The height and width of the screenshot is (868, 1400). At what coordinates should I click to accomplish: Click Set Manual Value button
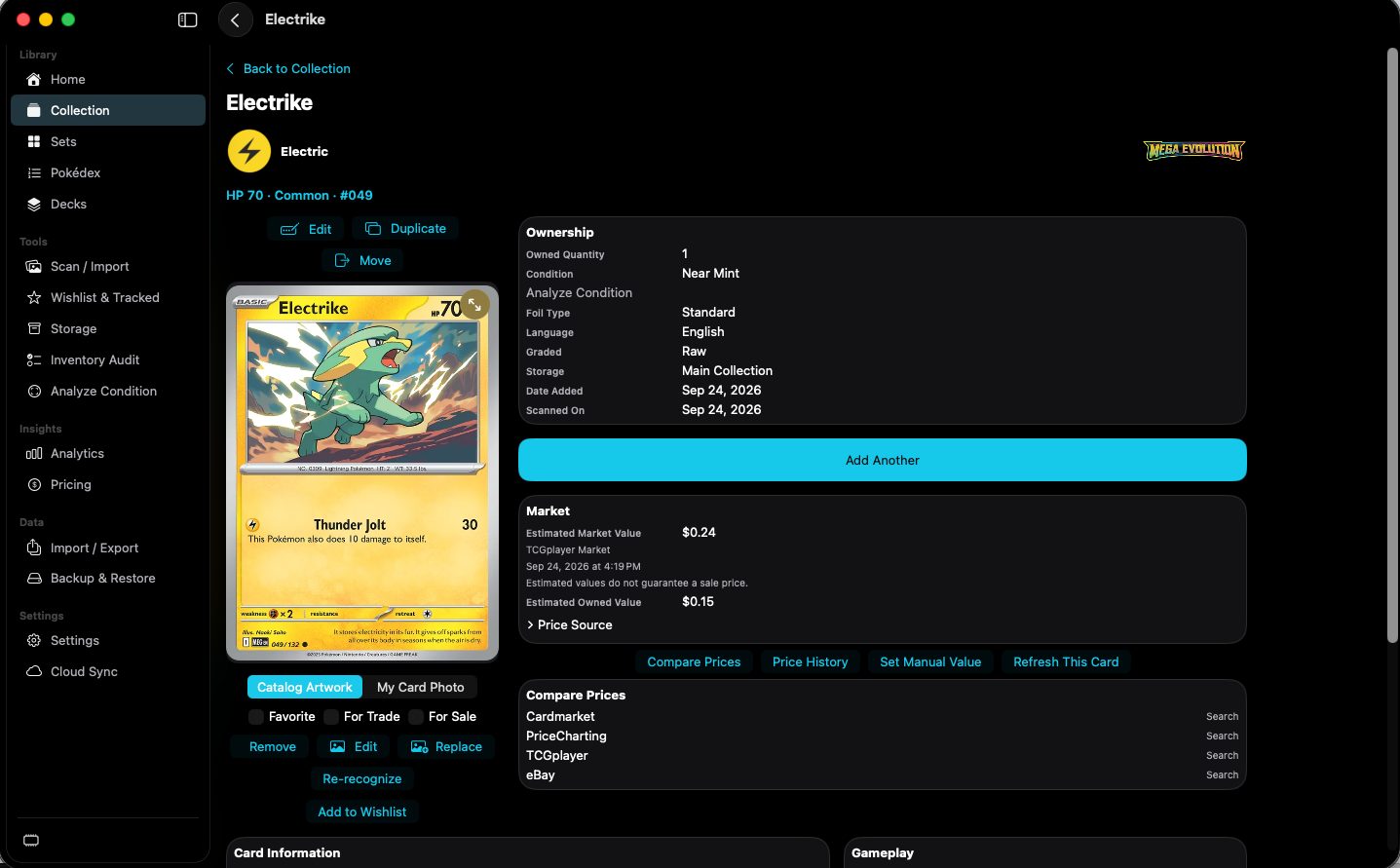click(x=930, y=661)
